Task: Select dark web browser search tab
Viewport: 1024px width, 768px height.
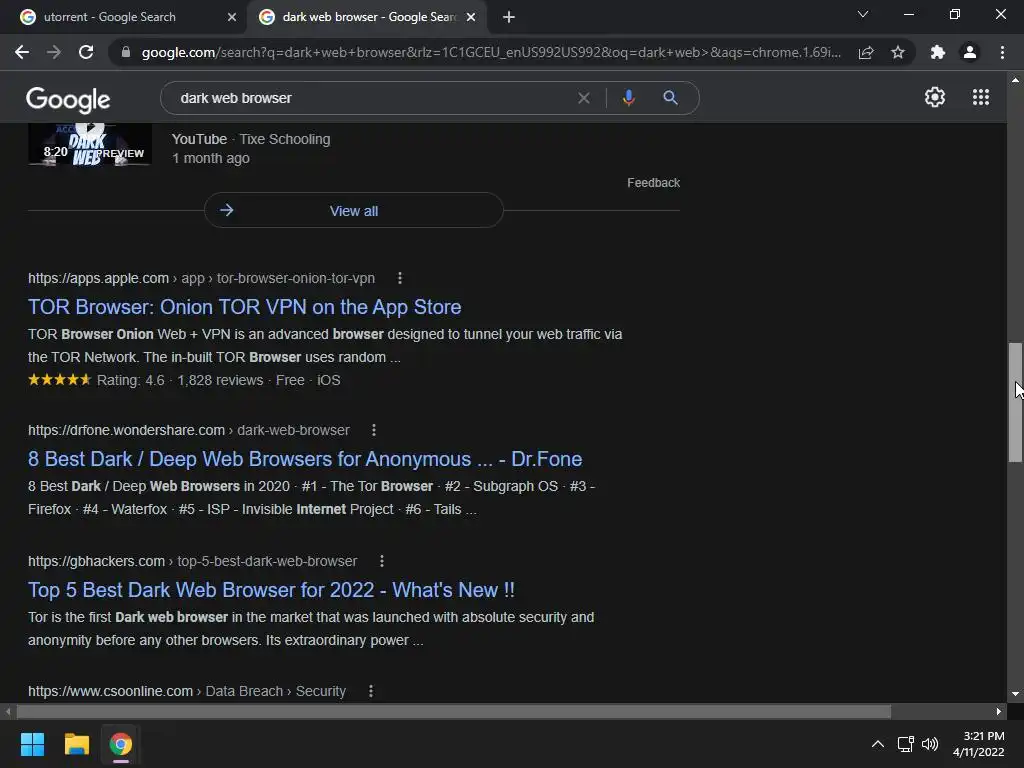Action: (369, 17)
